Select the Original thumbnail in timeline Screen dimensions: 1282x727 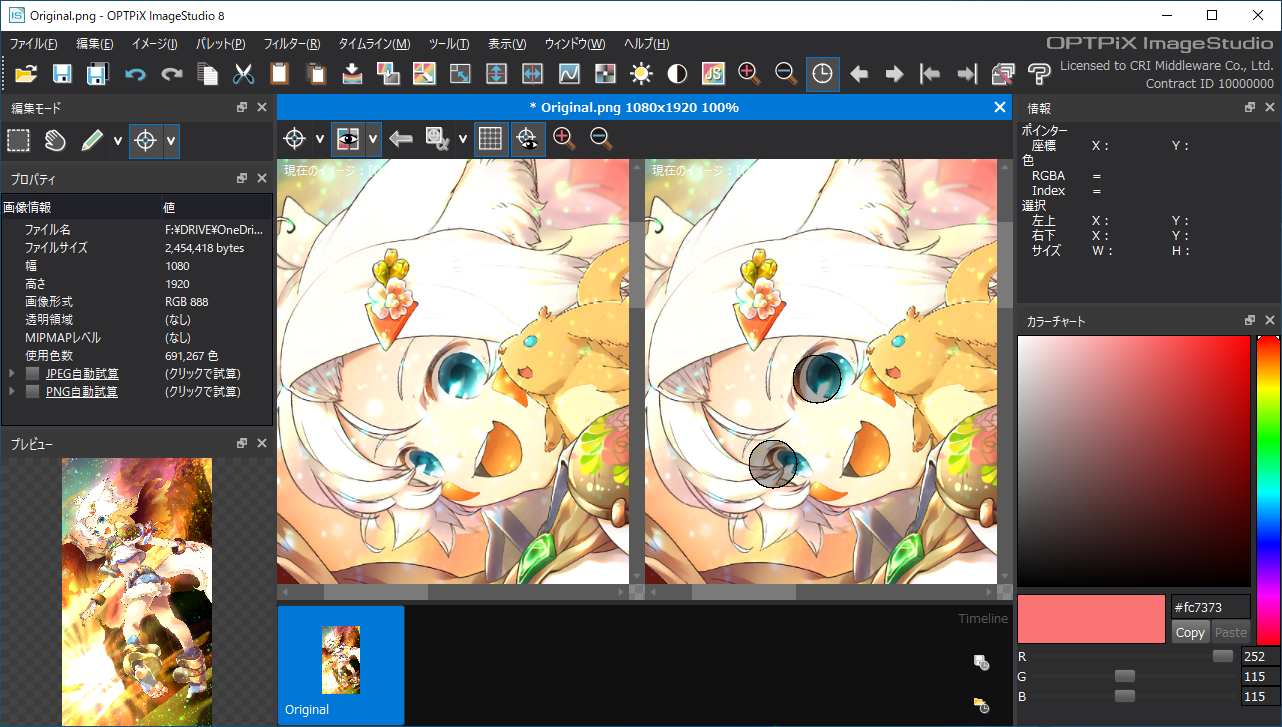click(x=341, y=665)
